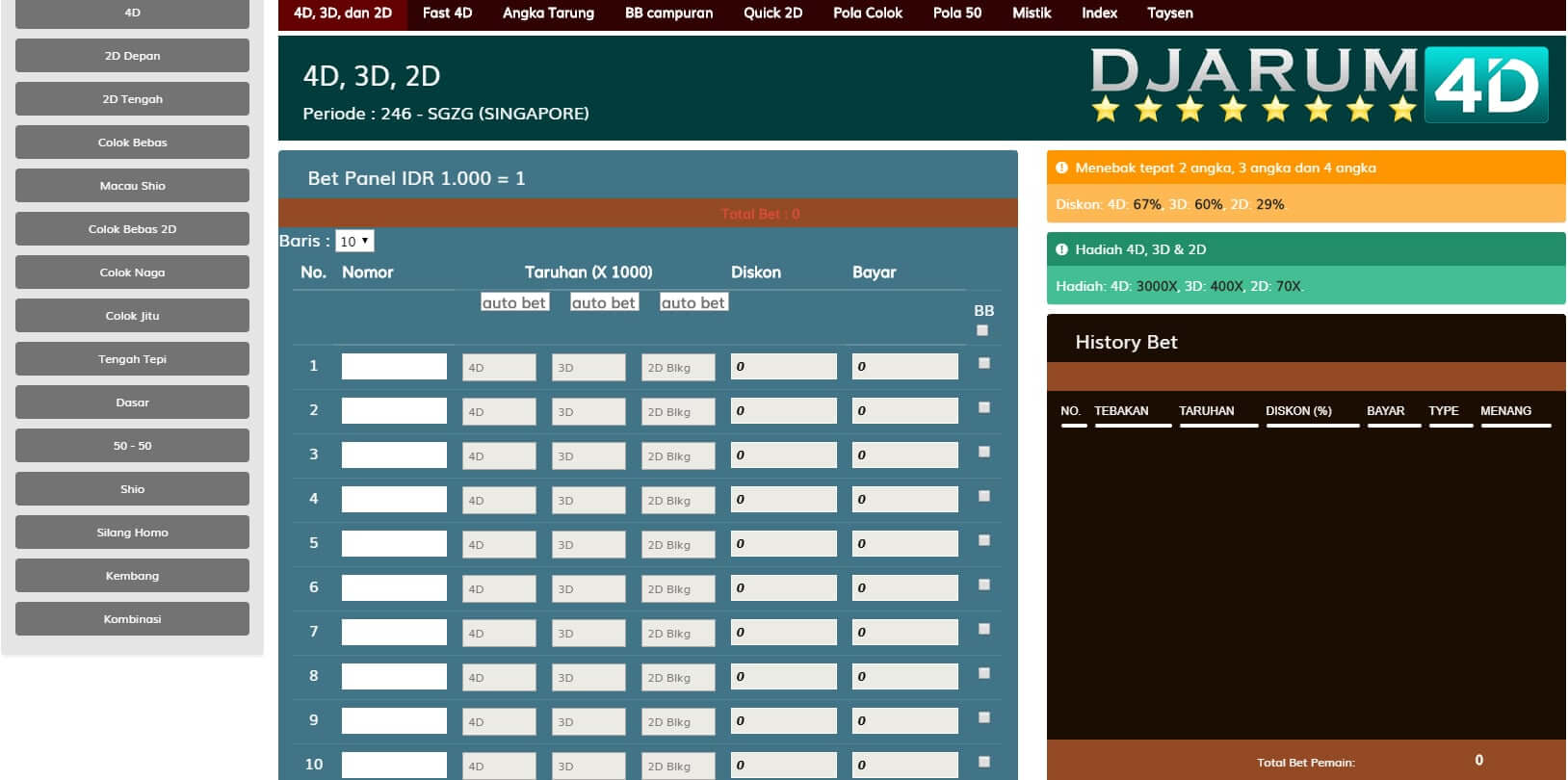Click the auto bet button above the 3D column
This screenshot has height=780, width=1568.
point(604,302)
